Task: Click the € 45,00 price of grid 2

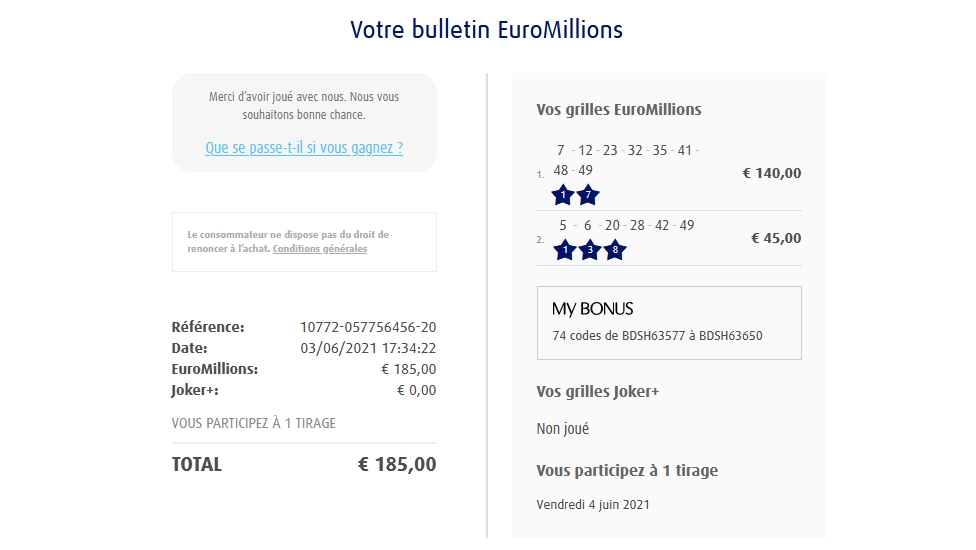Action: pyautogui.click(x=776, y=238)
